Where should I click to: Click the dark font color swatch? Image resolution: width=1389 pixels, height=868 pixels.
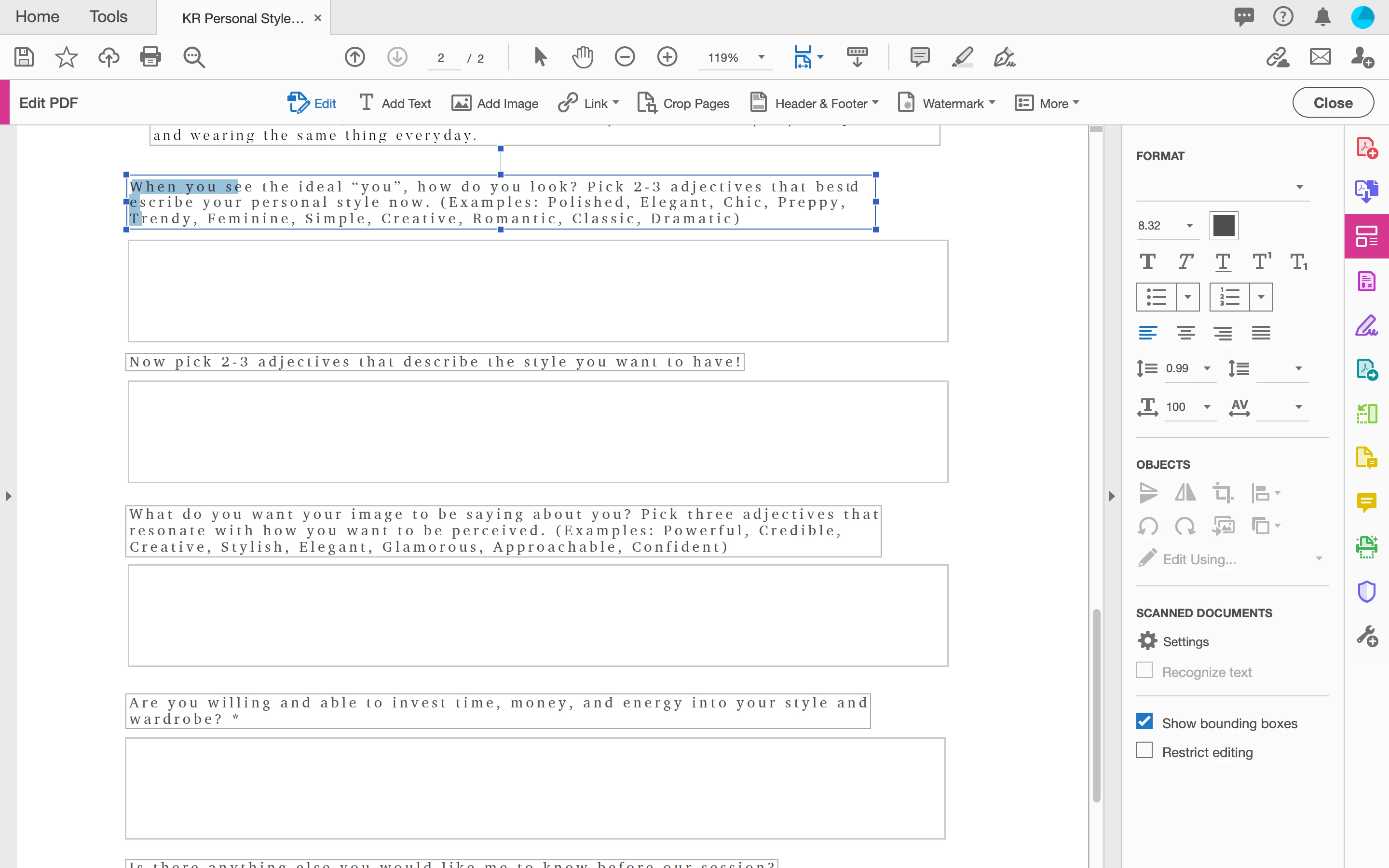[1224, 226]
